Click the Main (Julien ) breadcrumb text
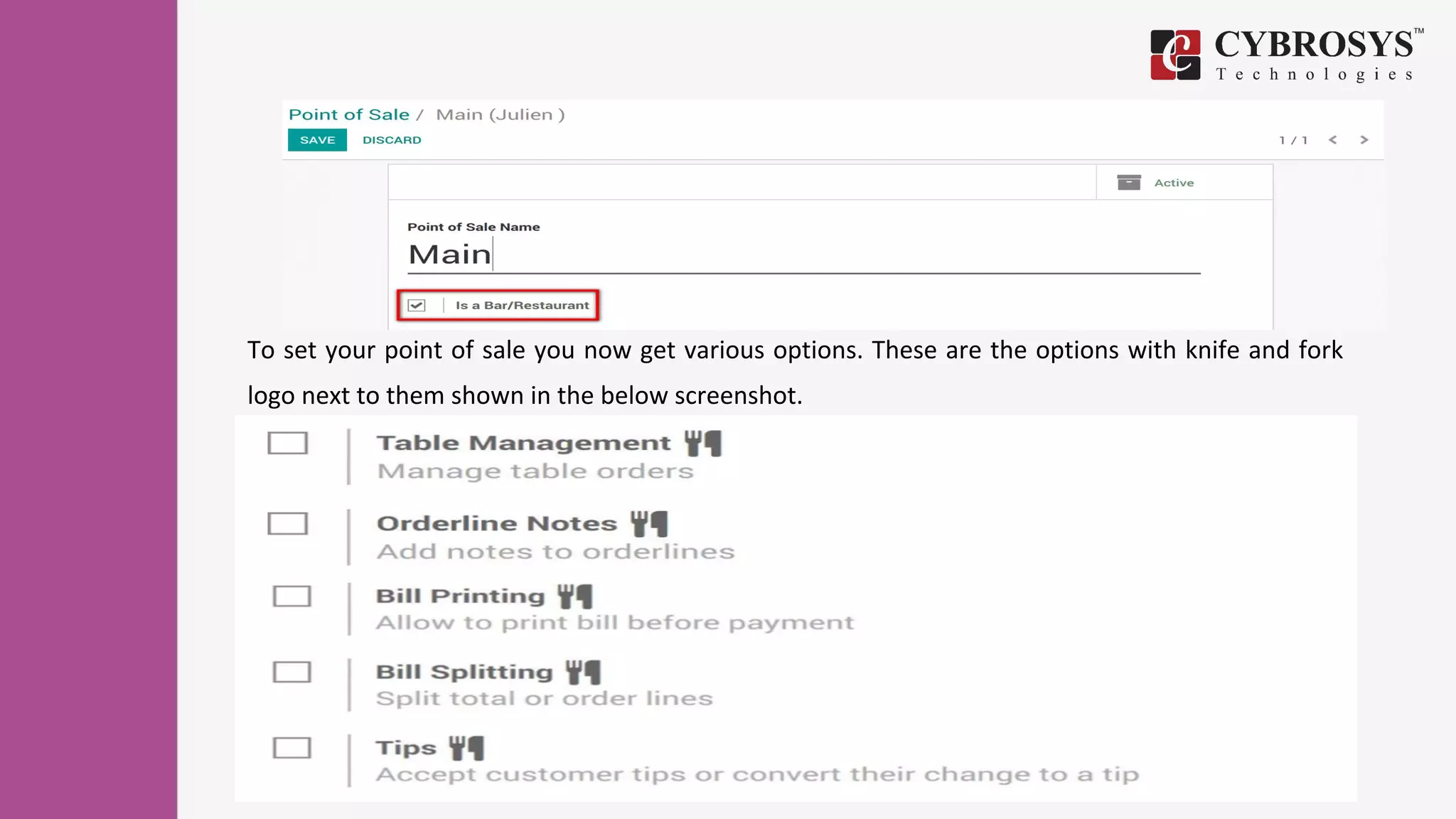The image size is (1456, 819). click(500, 114)
